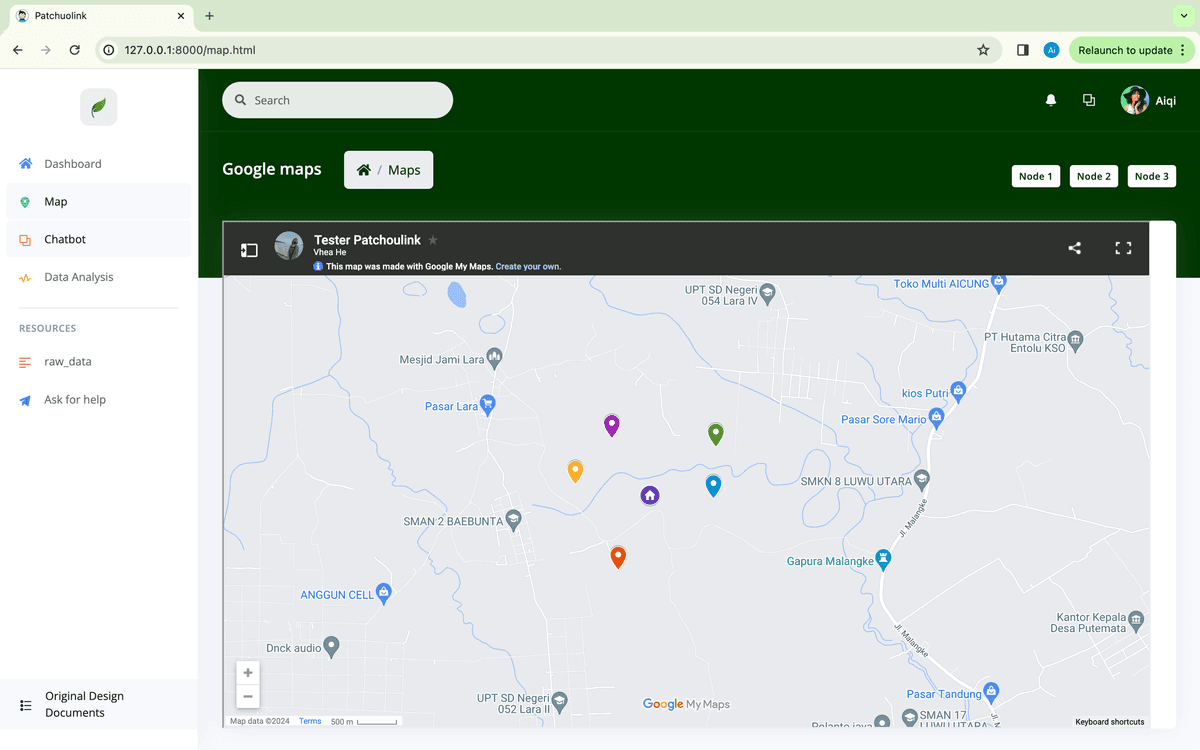Click the notification bell icon
1200x750 pixels.
click(x=1050, y=100)
